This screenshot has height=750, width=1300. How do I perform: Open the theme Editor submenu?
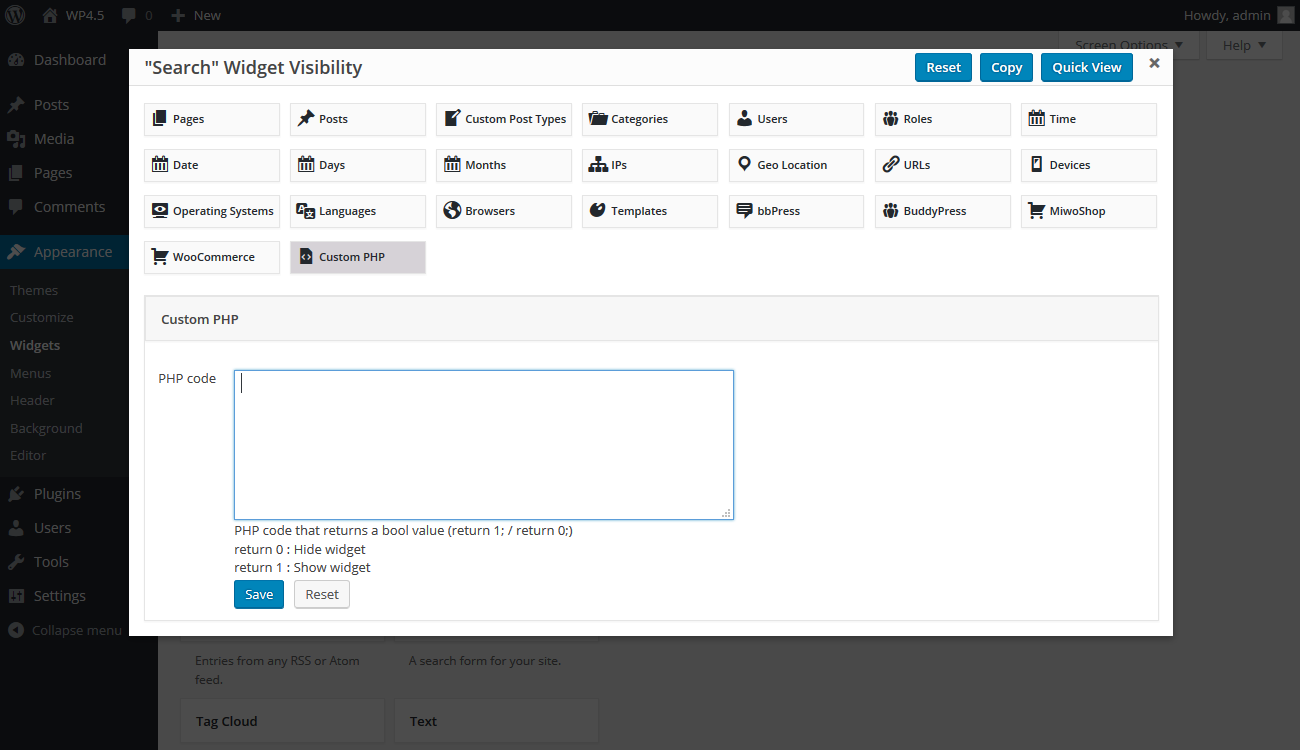28,455
